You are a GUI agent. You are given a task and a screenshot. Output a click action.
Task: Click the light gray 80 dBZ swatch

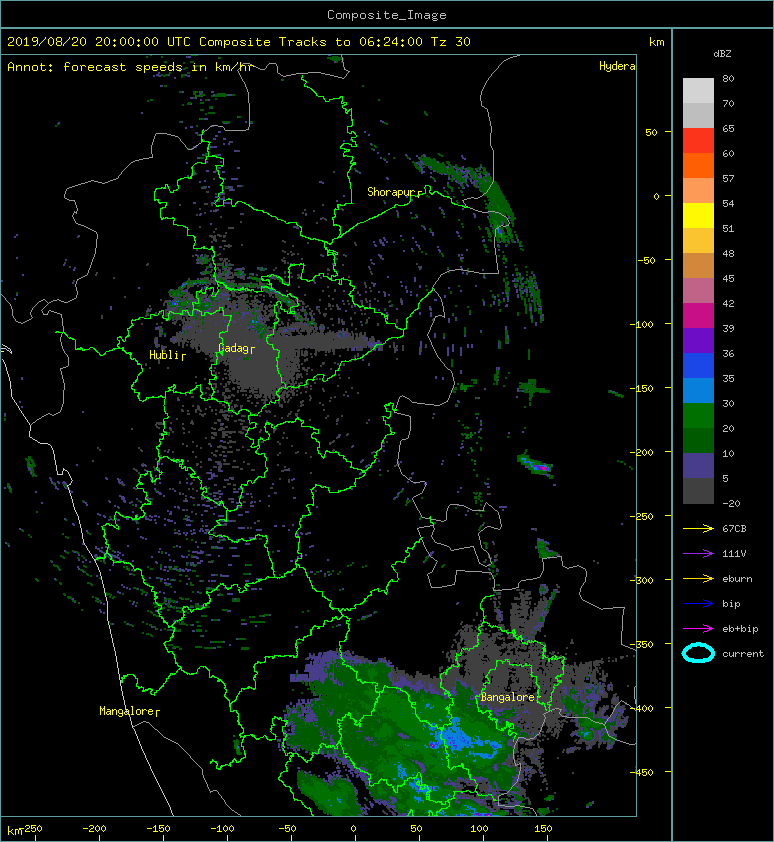(x=698, y=90)
